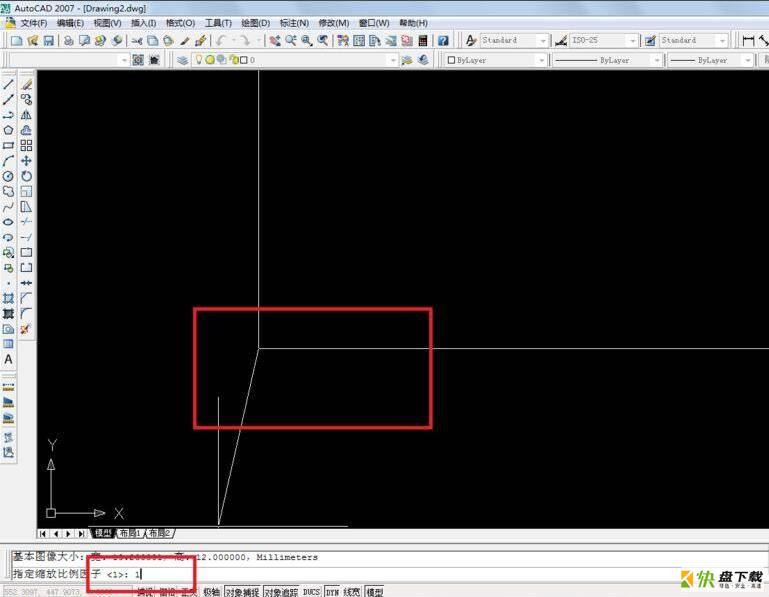Open the 格式(O) menu
769x597 pixels.
180,23
